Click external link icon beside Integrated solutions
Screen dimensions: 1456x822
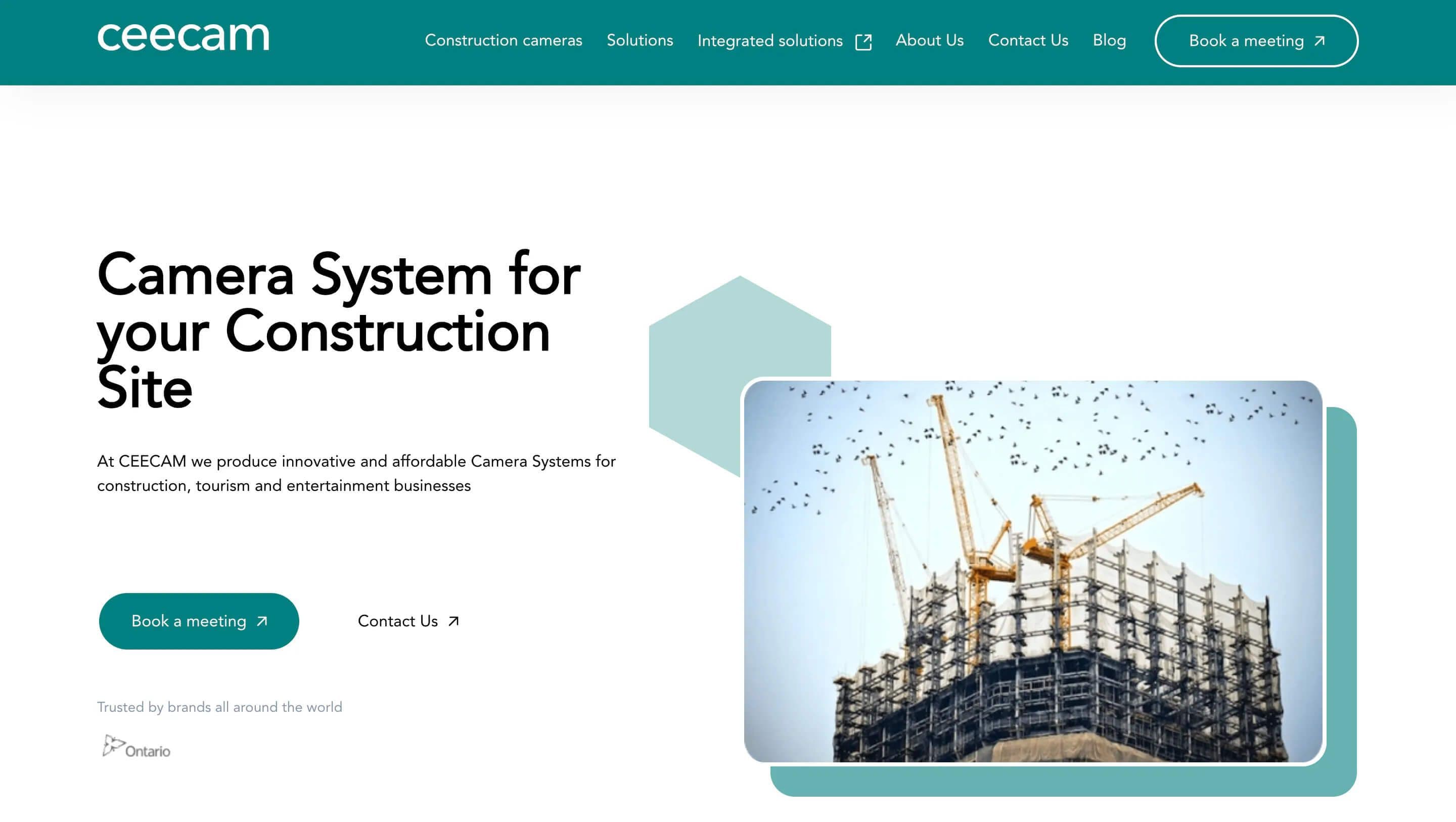point(863,42)
